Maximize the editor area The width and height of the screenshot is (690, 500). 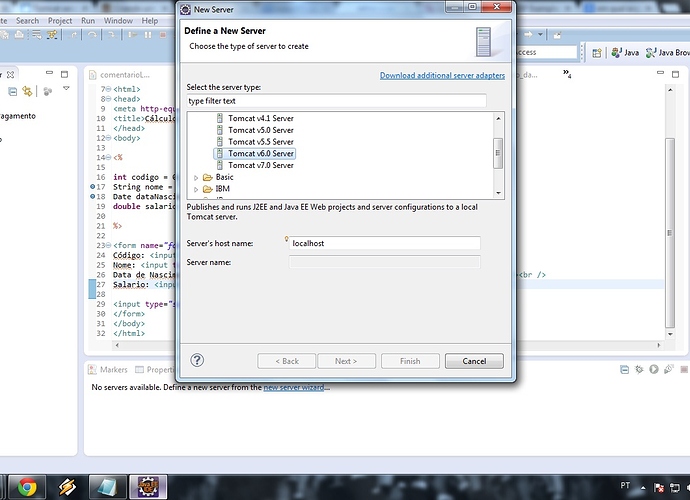[x=675, y=74]
